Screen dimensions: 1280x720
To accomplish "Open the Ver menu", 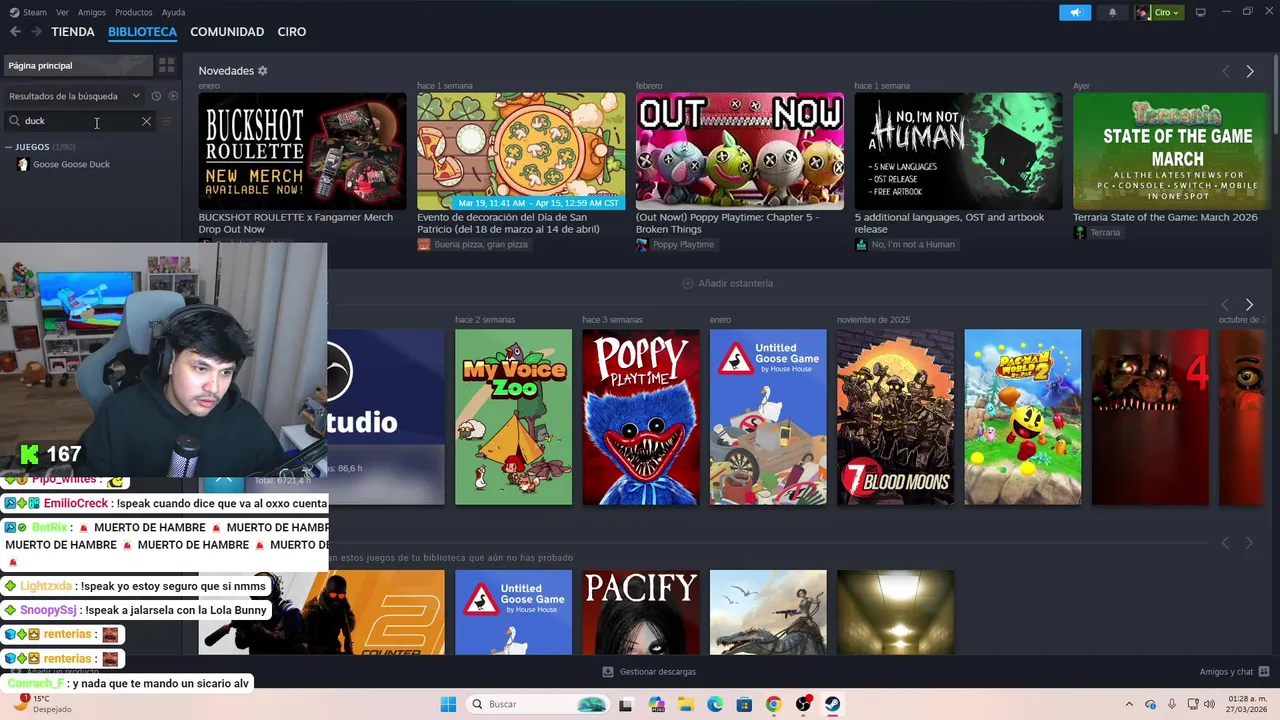I will pos(62,12).
